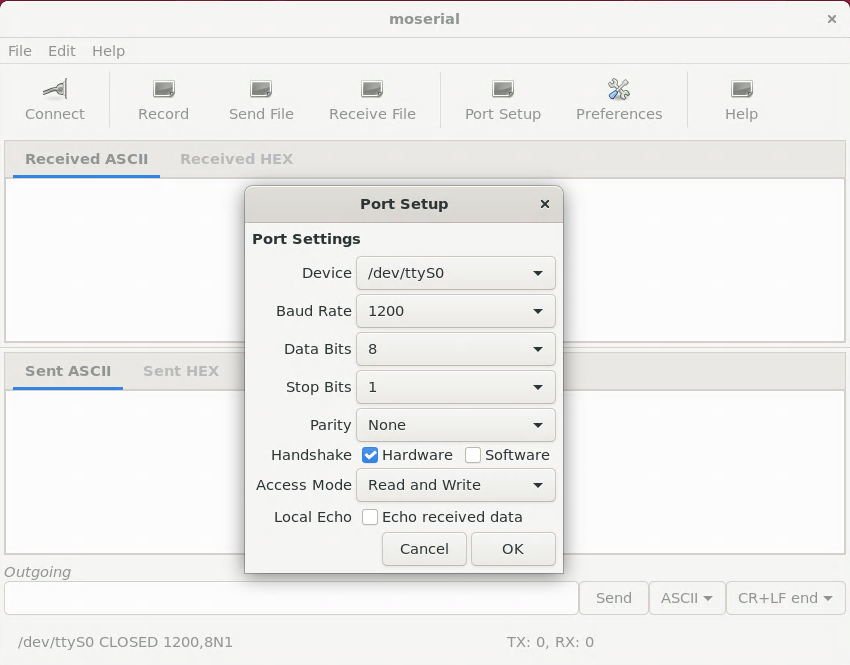Close the moserial window
Image resolution: width=850 pixels, height=665 pixels.
(x=832, y=19)
